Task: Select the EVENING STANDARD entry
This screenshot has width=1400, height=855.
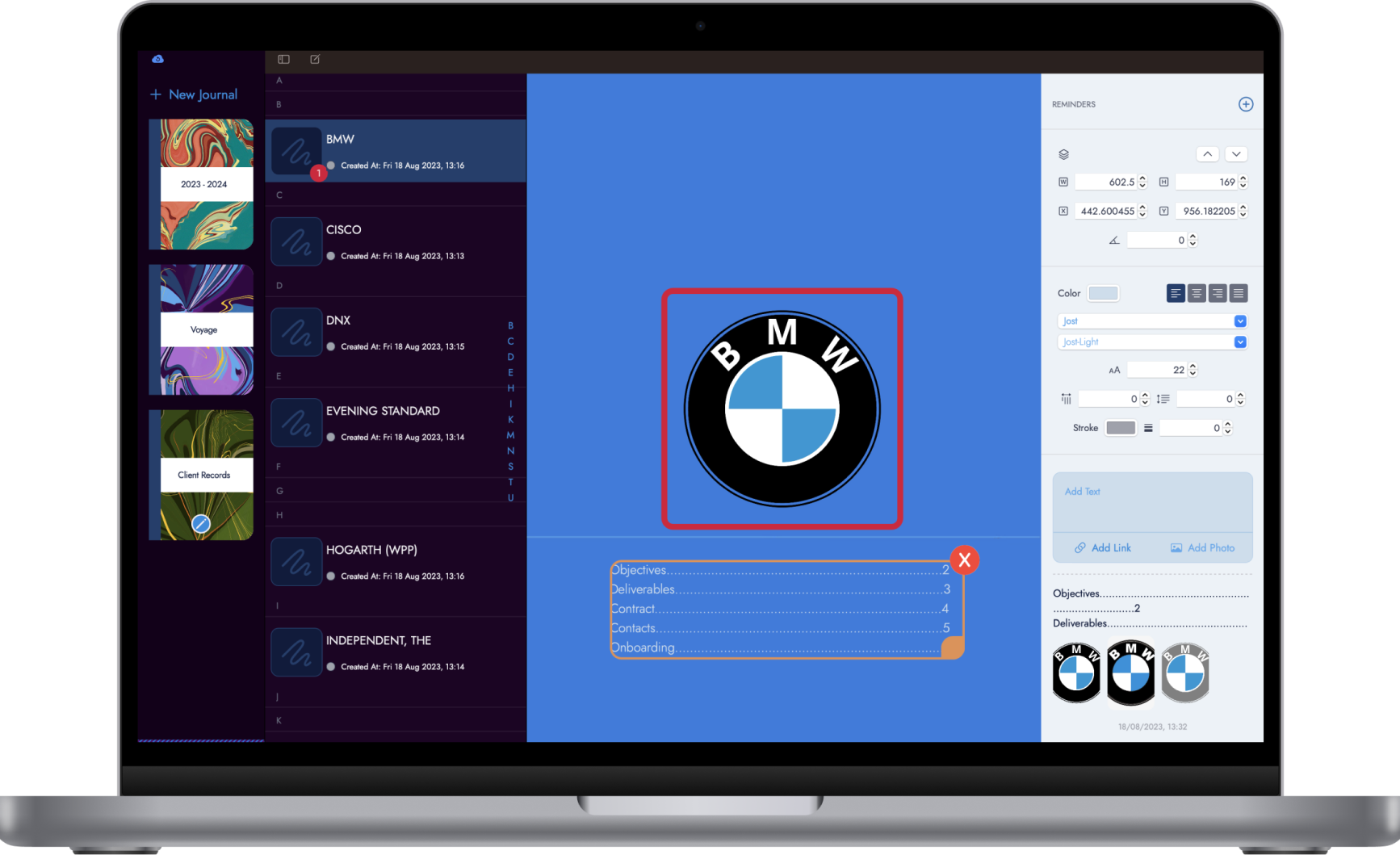Action: click(396, 422)
